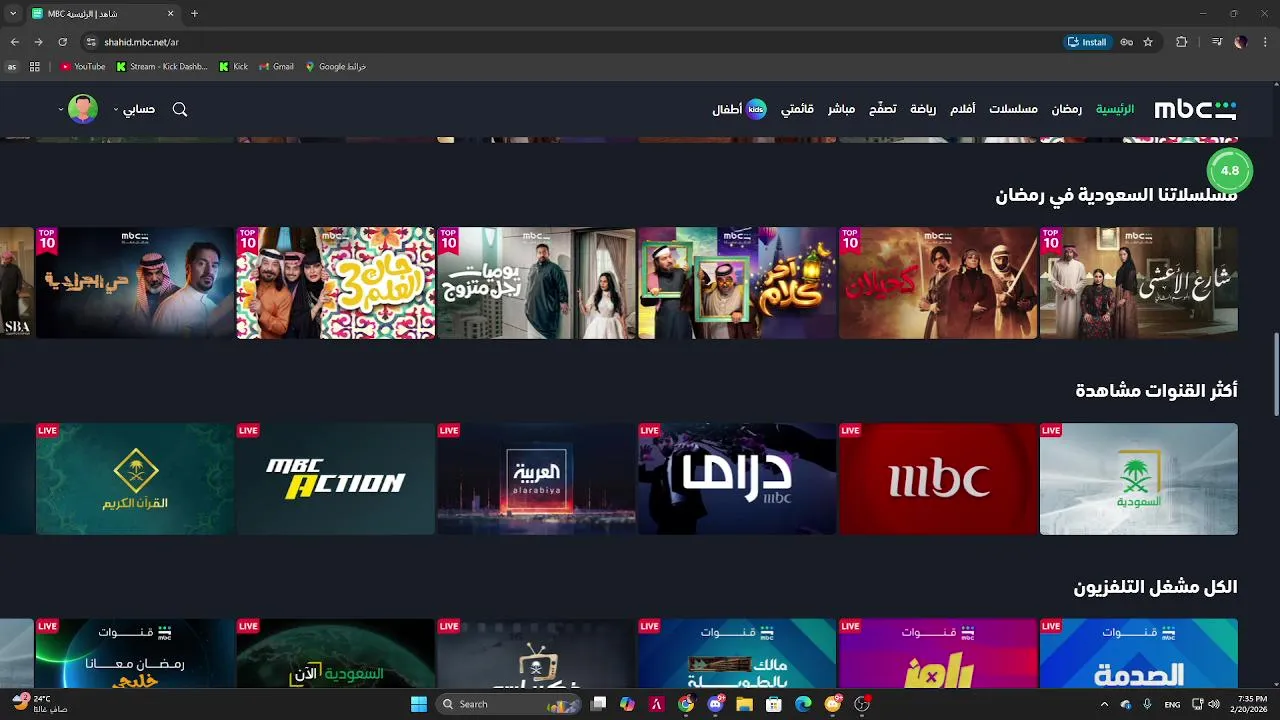
Task: Open the يوميات رجل متزوج thumbnail
Action: [536, 283]
